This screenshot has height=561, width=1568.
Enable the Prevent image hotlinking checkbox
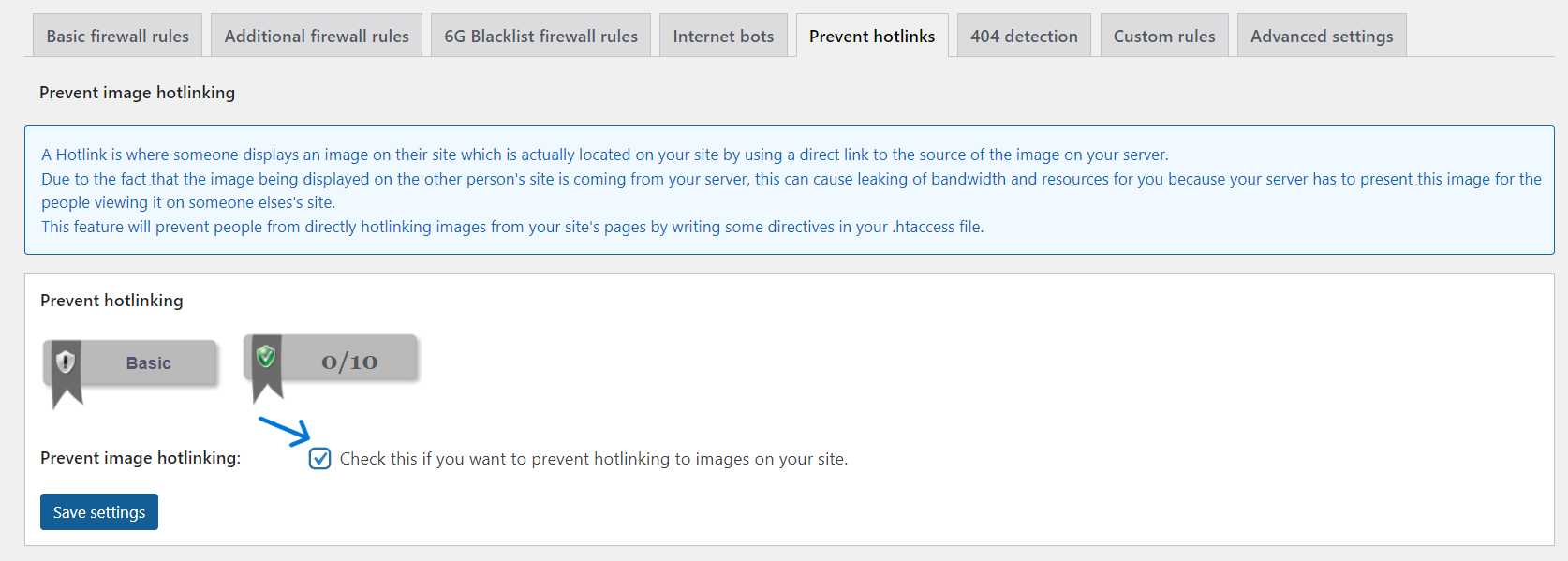320,459
